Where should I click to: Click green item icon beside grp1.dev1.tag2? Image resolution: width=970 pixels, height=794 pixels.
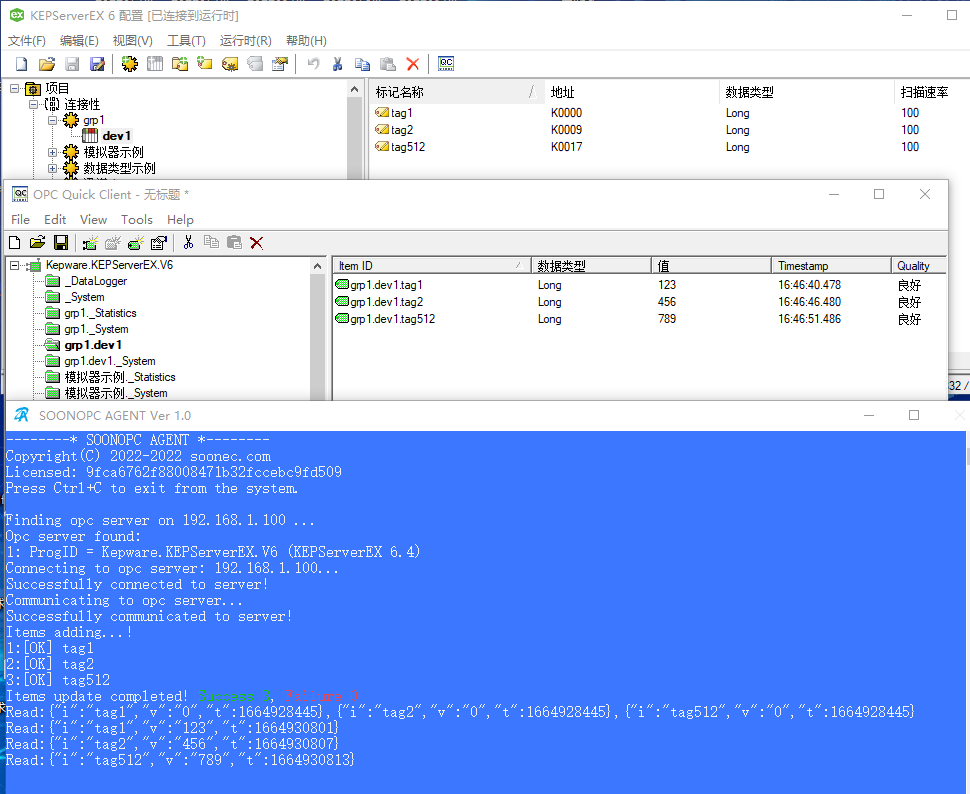coord(342,301)
